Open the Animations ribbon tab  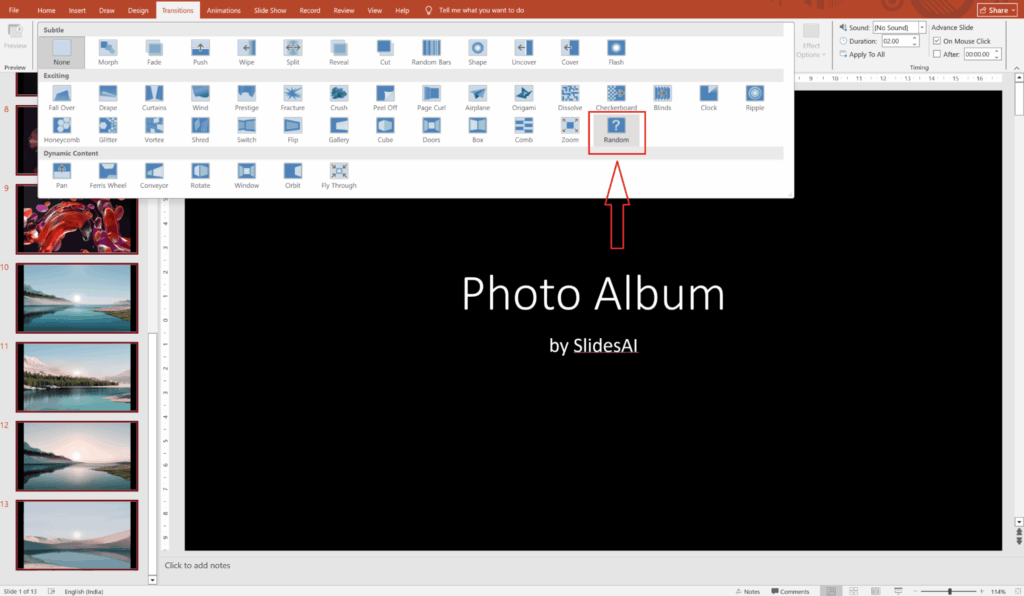coord(223,10)
